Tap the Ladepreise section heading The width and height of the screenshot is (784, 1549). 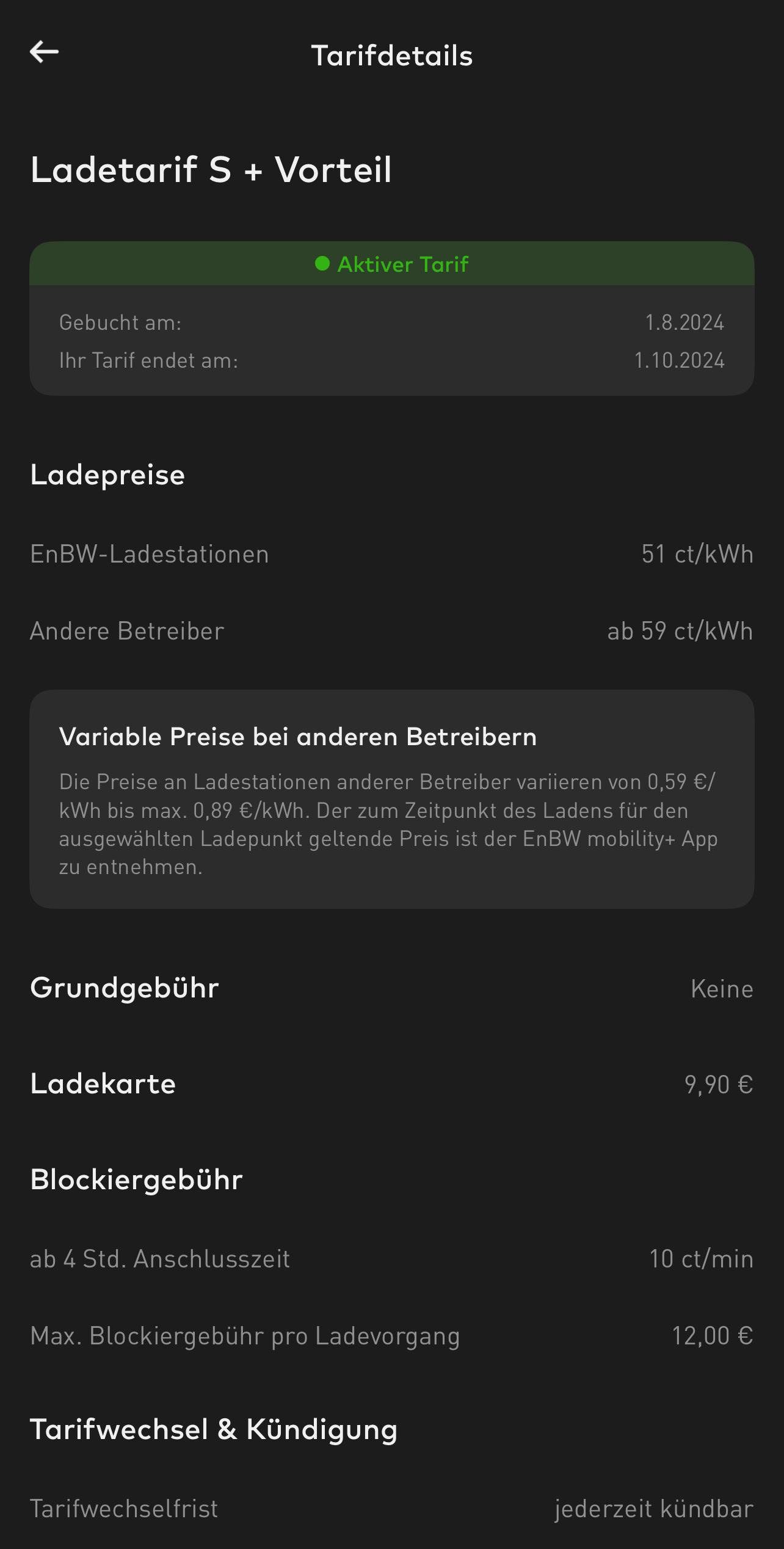pos(107,475)
